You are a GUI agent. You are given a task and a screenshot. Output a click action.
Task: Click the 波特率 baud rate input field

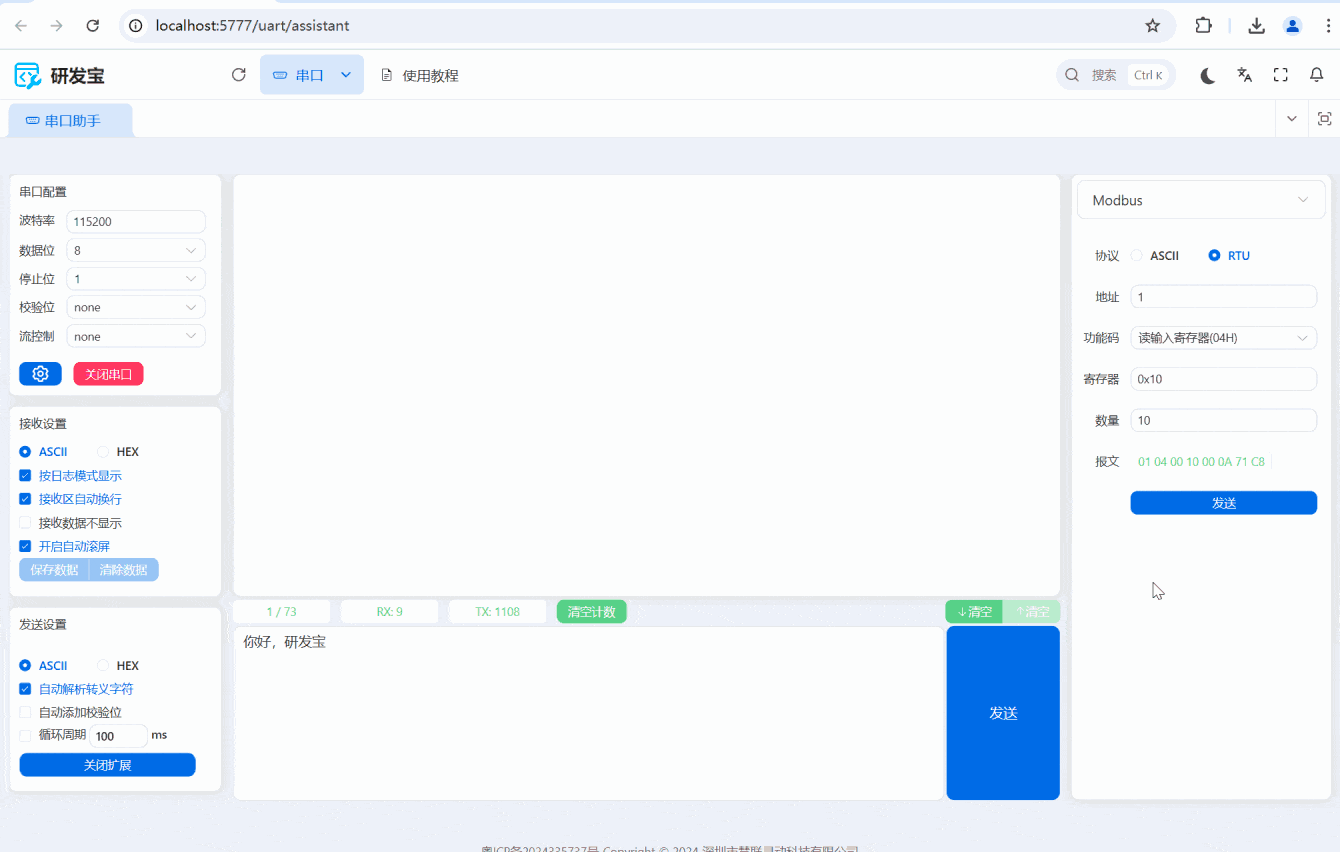click(136, 222)
